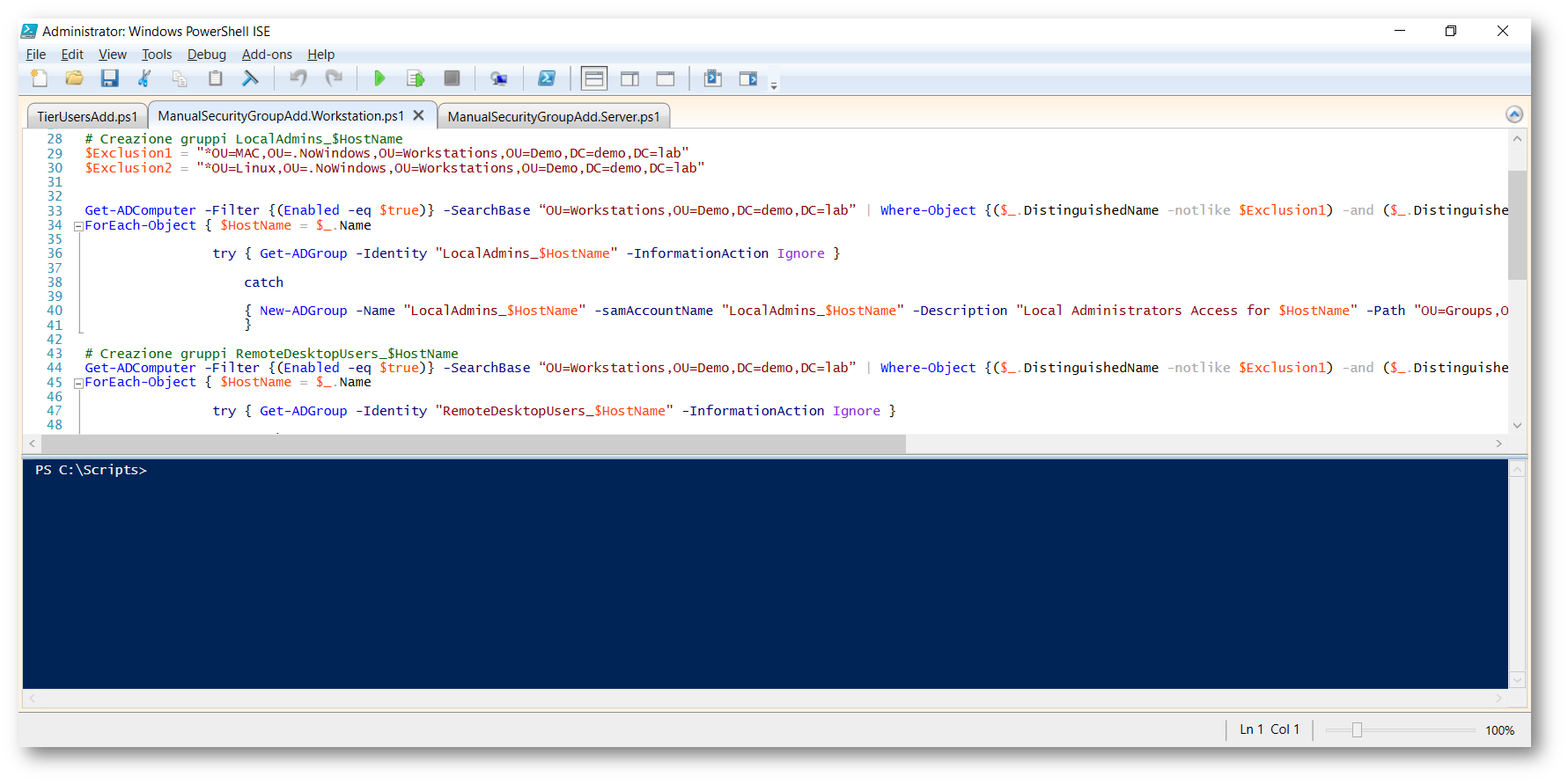Click the zoom slider handle in status bar
This screenshot has height=784, width=1568.
(1357, 729)
